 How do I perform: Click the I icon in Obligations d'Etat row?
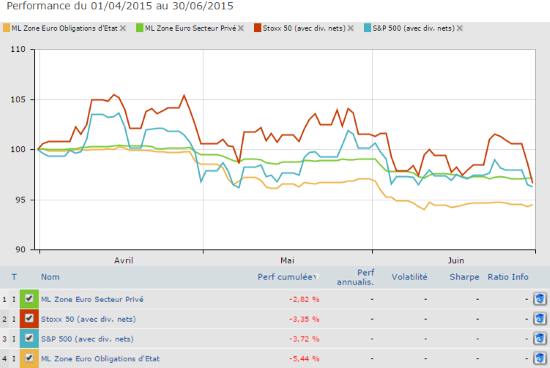click(14, 359)
